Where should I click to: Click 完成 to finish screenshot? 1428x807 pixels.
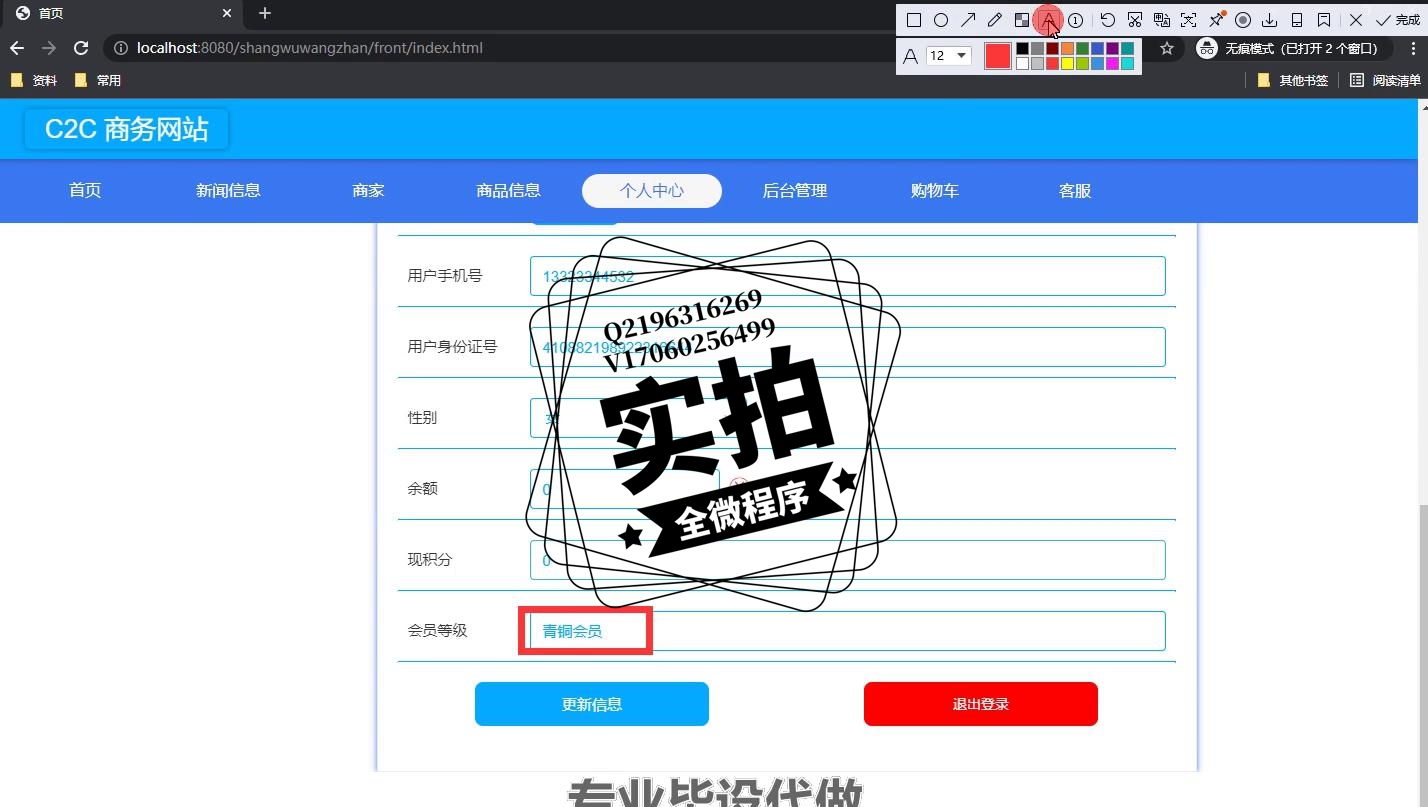(x=1398, y=20)
